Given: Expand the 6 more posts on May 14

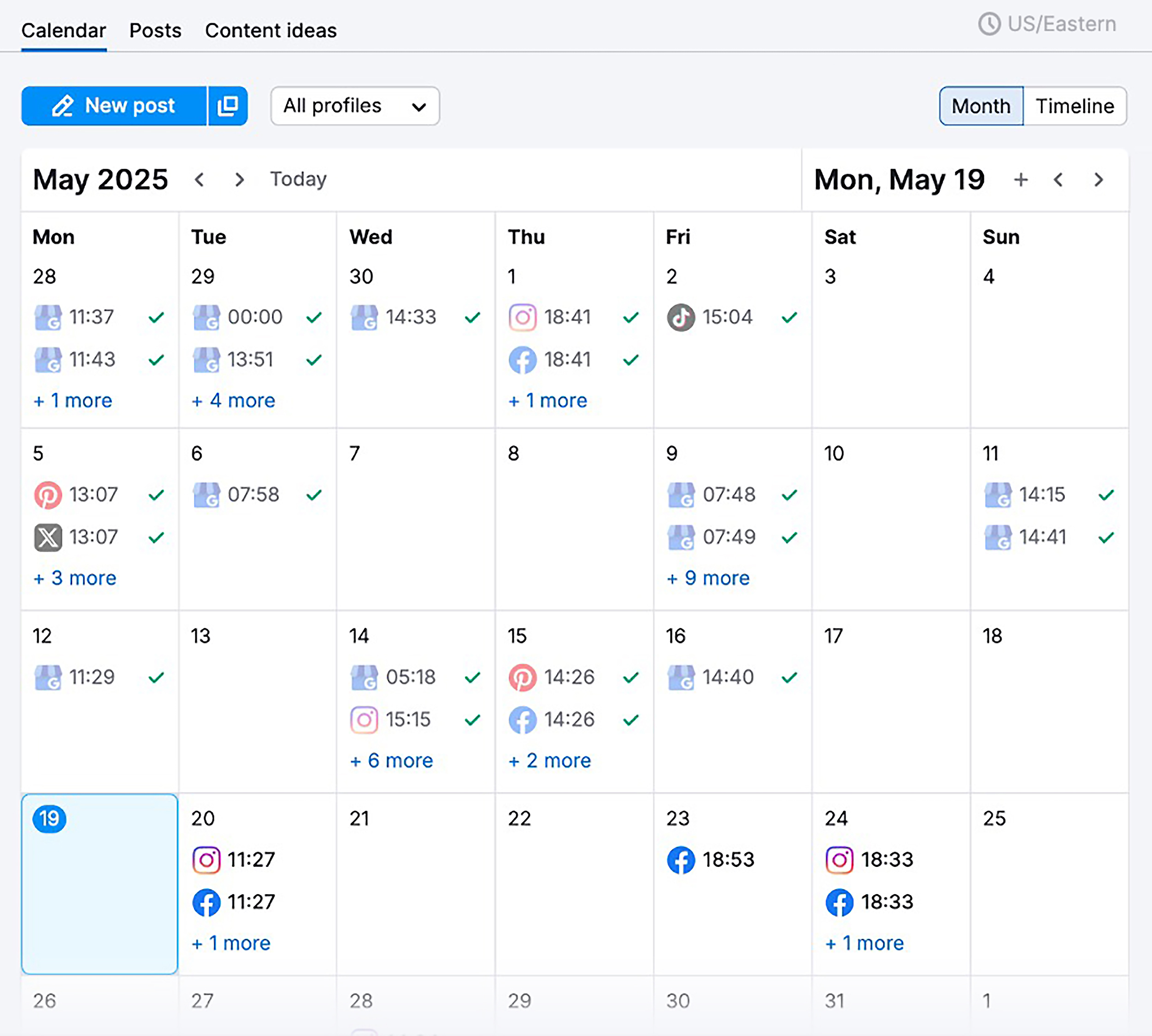Looking at the screenshot, I should [391, 761].
